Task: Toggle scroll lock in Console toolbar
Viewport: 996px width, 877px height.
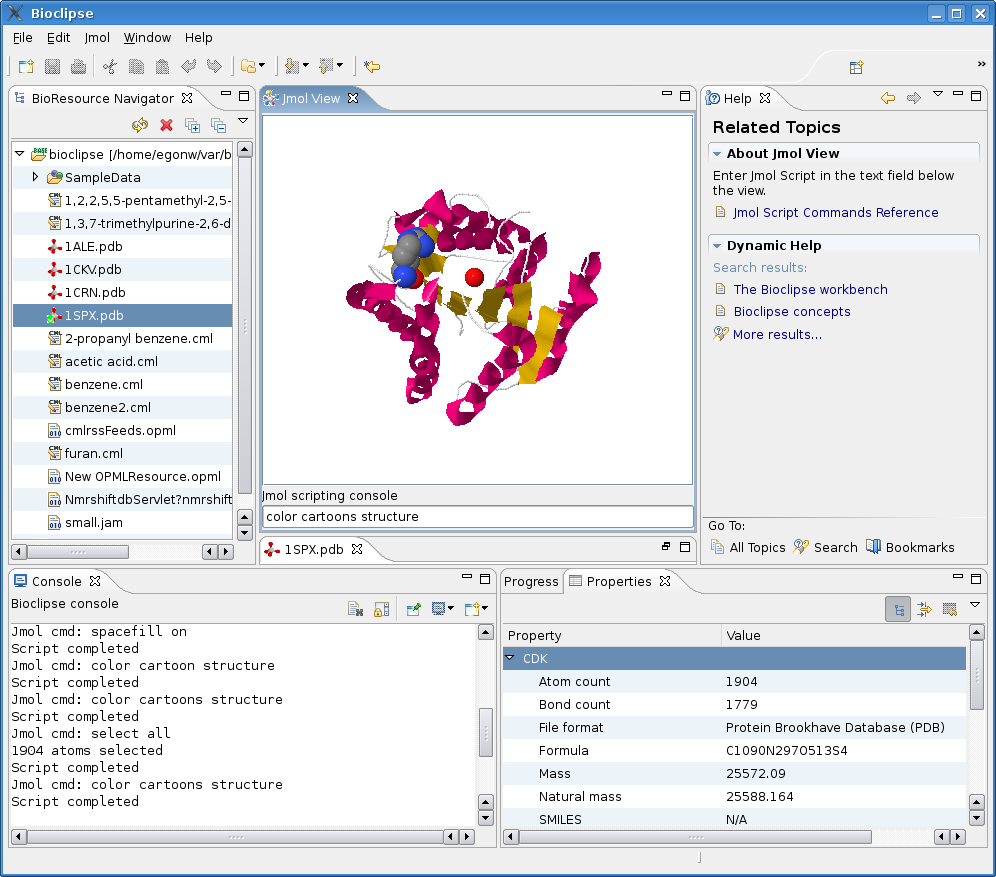Action: click(x=381, y=609)
